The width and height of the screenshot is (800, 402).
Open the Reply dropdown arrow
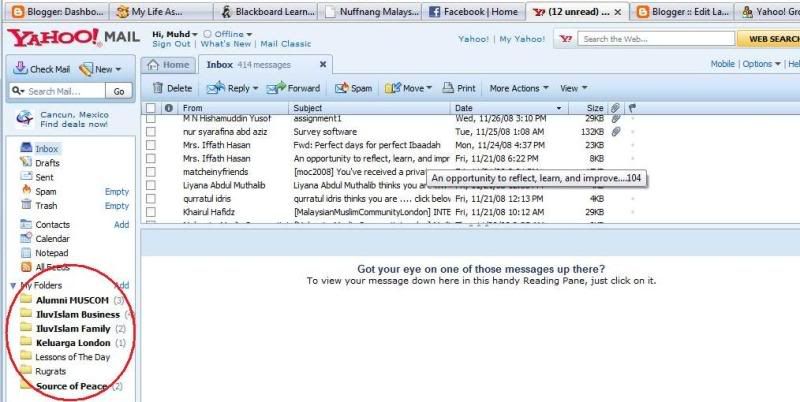click(255, 88)
